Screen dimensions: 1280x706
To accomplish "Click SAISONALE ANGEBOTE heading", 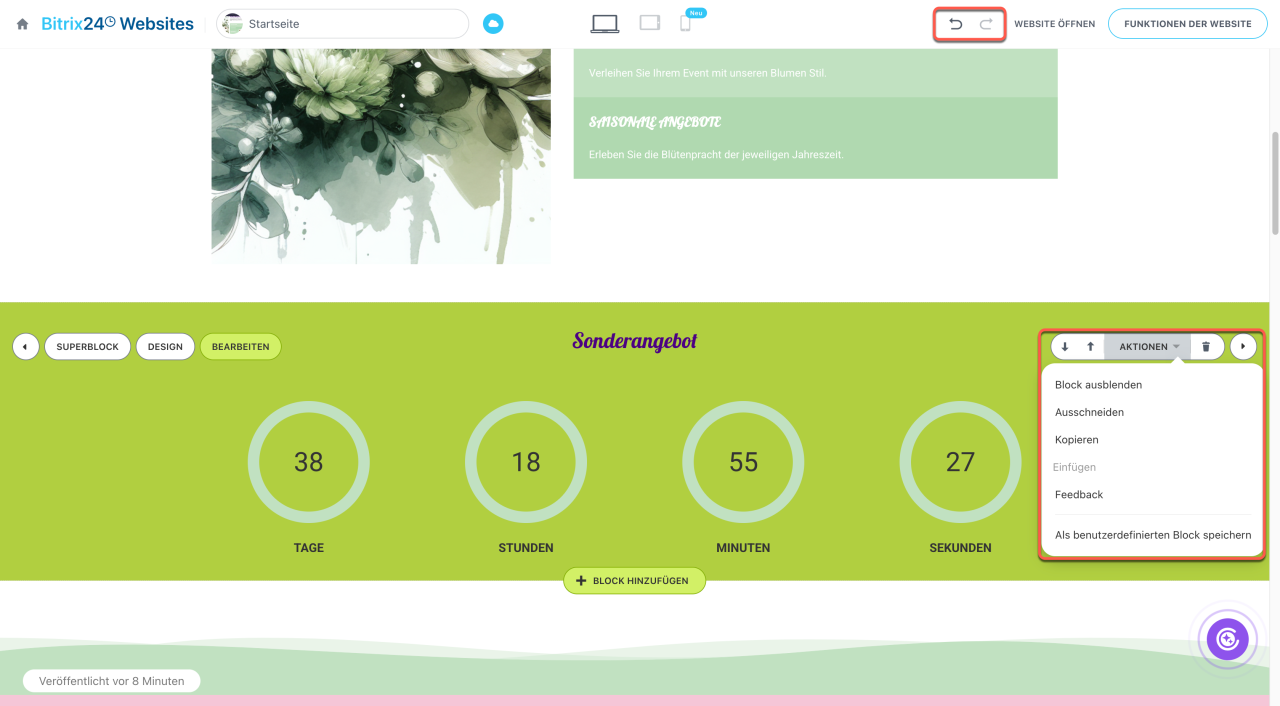I will click(655, 122).
